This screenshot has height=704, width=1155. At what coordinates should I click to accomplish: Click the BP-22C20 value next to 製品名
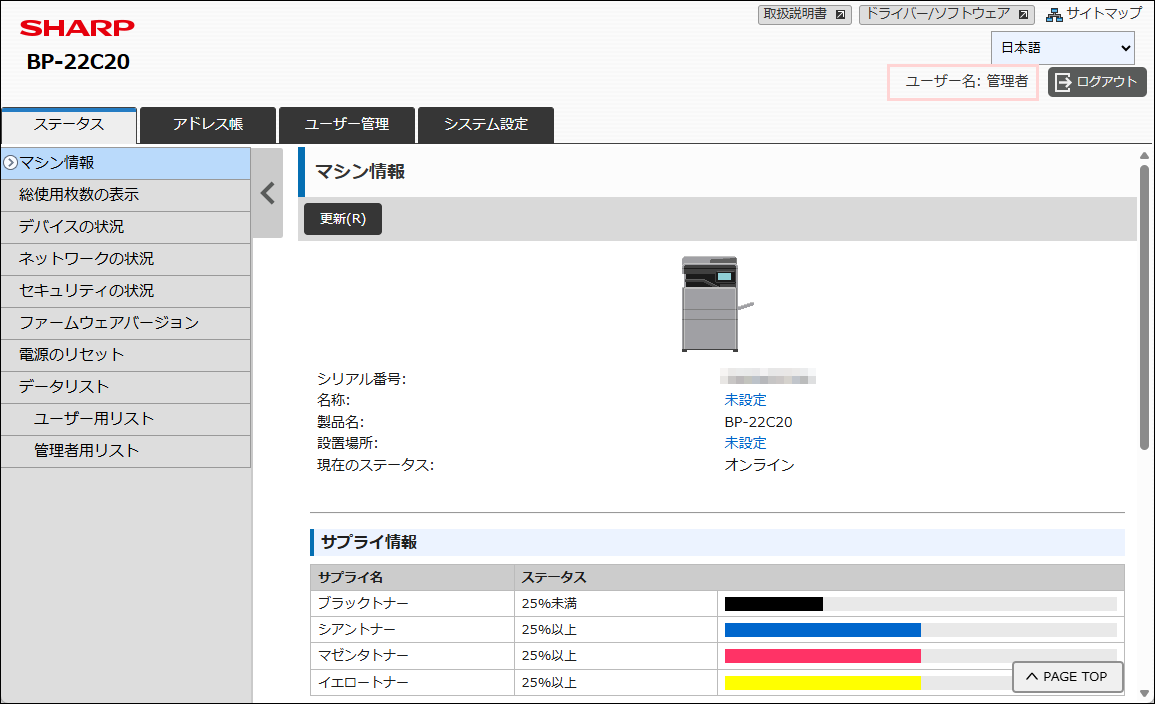(759, 423)
